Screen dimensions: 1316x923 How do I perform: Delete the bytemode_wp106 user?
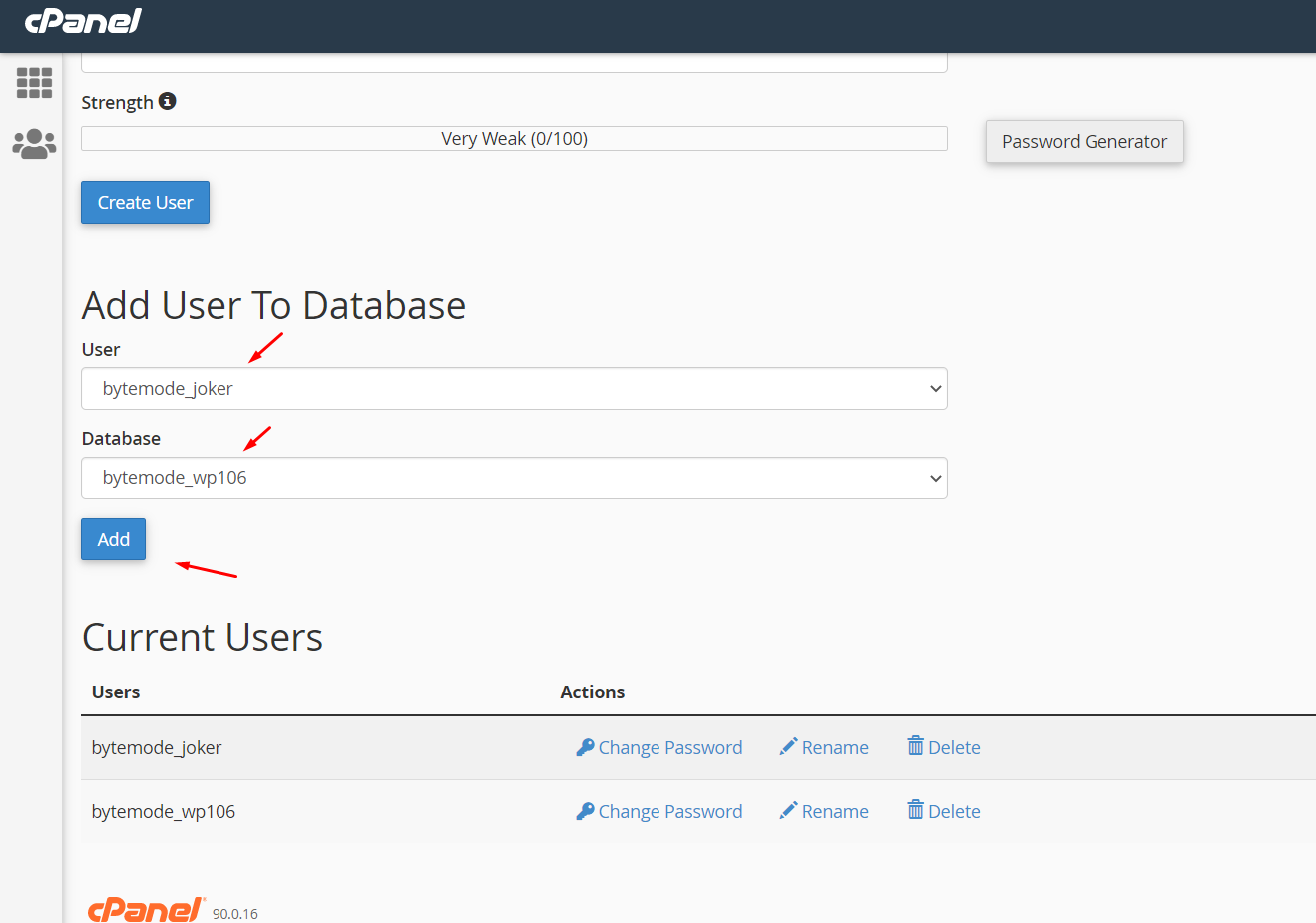(x=953, y=812)
